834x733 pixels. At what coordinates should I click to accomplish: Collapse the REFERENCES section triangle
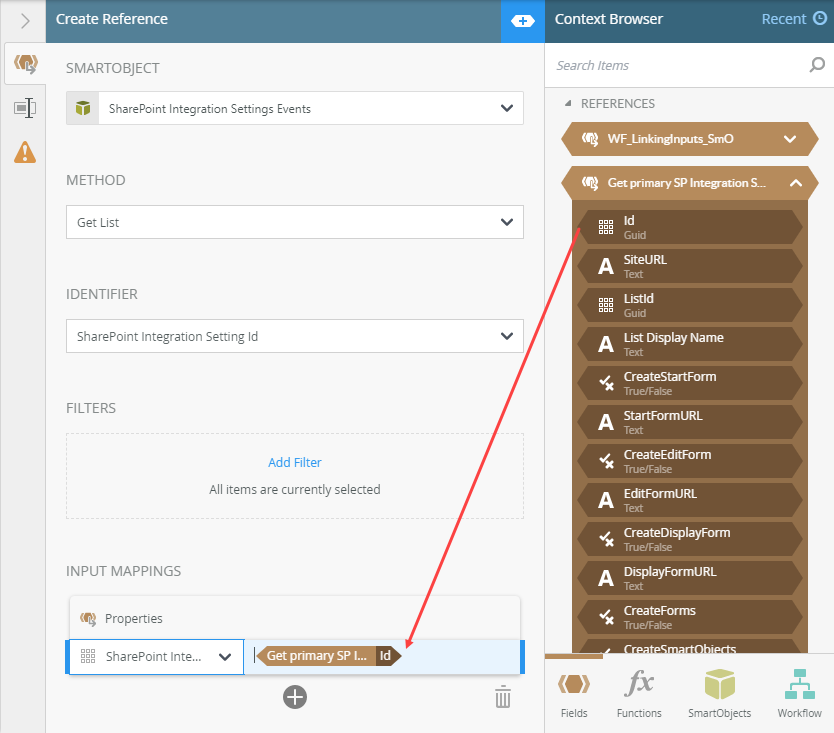568,103
